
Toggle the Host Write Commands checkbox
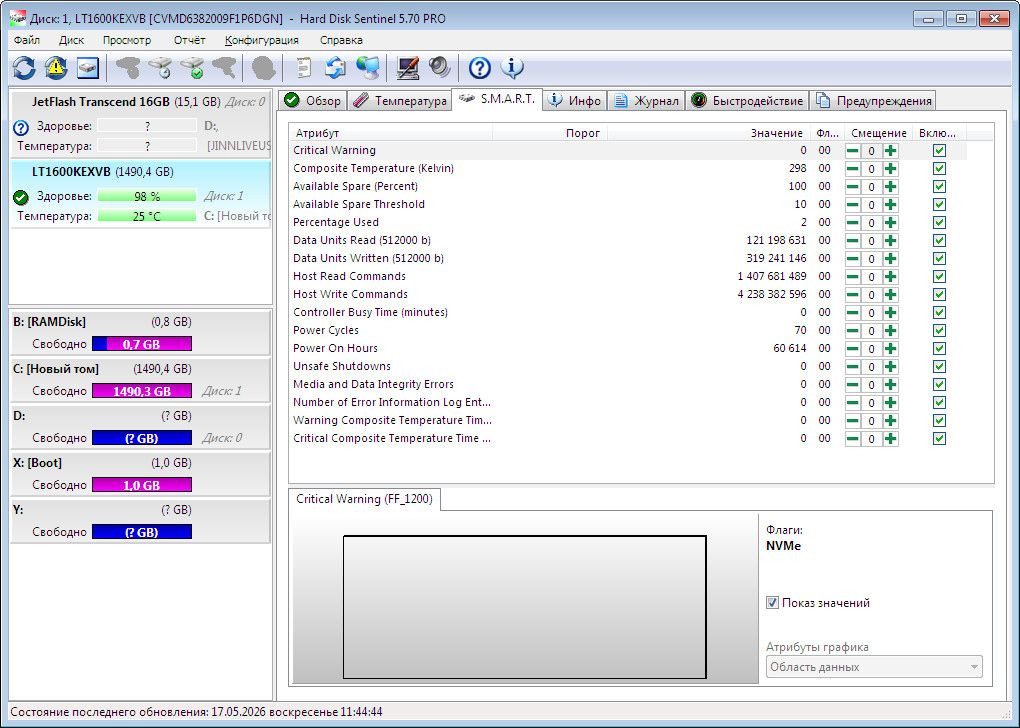[939, 295]
